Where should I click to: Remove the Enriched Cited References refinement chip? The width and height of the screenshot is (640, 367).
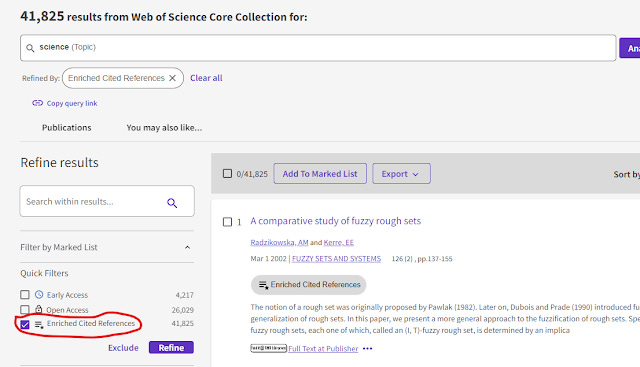point(173,78)
